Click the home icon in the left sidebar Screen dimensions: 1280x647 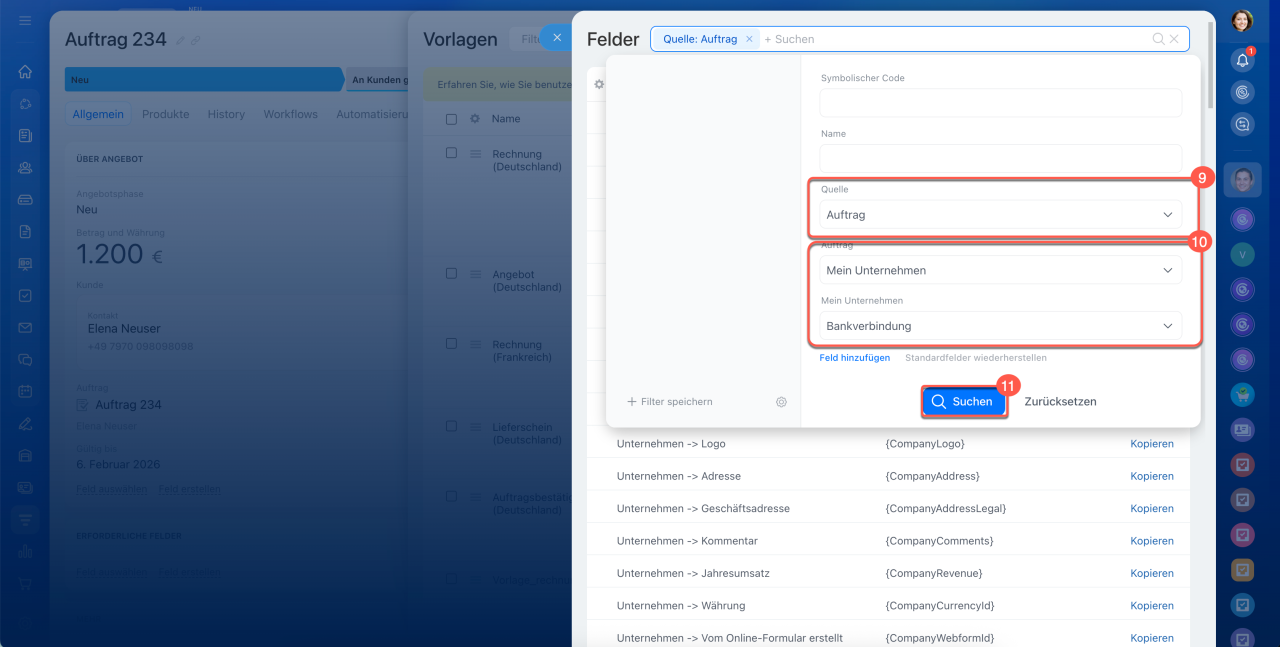25,72
